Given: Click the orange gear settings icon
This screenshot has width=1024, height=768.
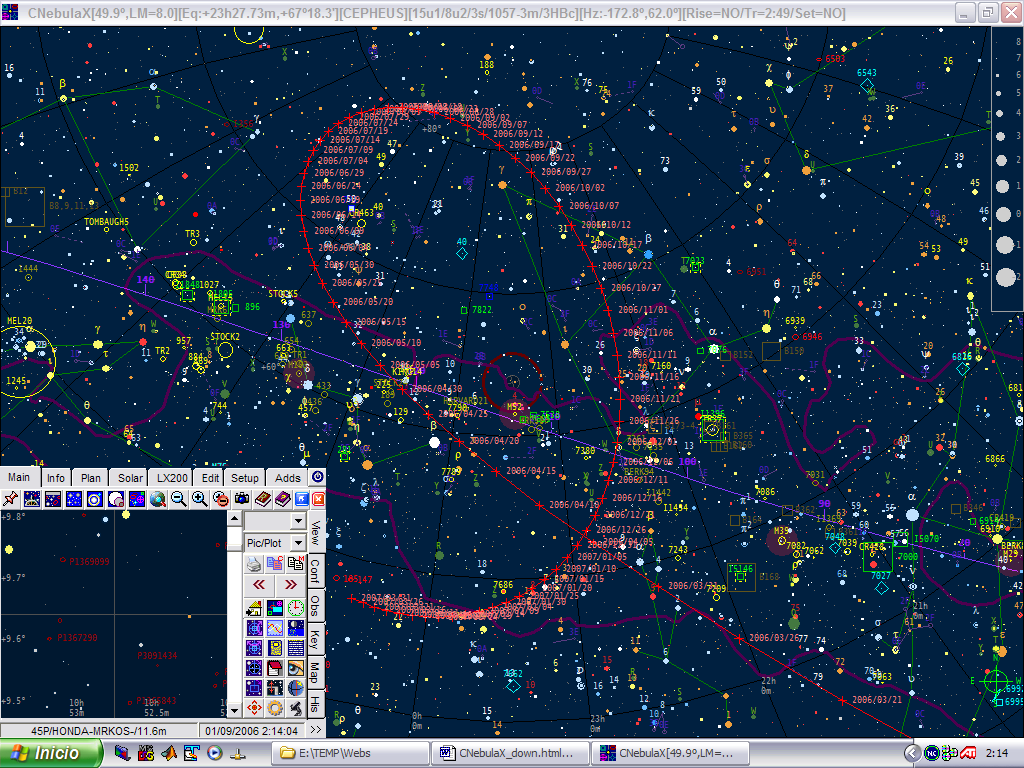Looking at the screenshot, I should pyautogui.click(x=275, y=708).
